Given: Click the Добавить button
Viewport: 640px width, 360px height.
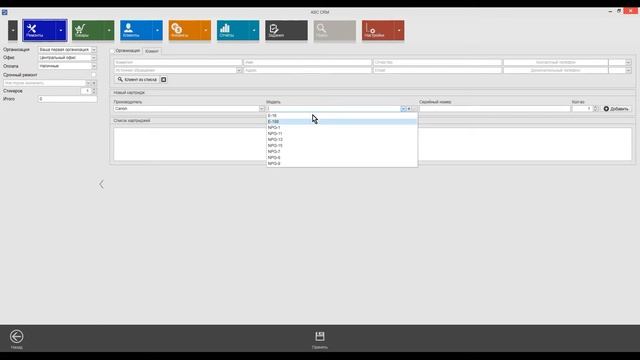Looking at the screenshot, I should pos(616,109).
